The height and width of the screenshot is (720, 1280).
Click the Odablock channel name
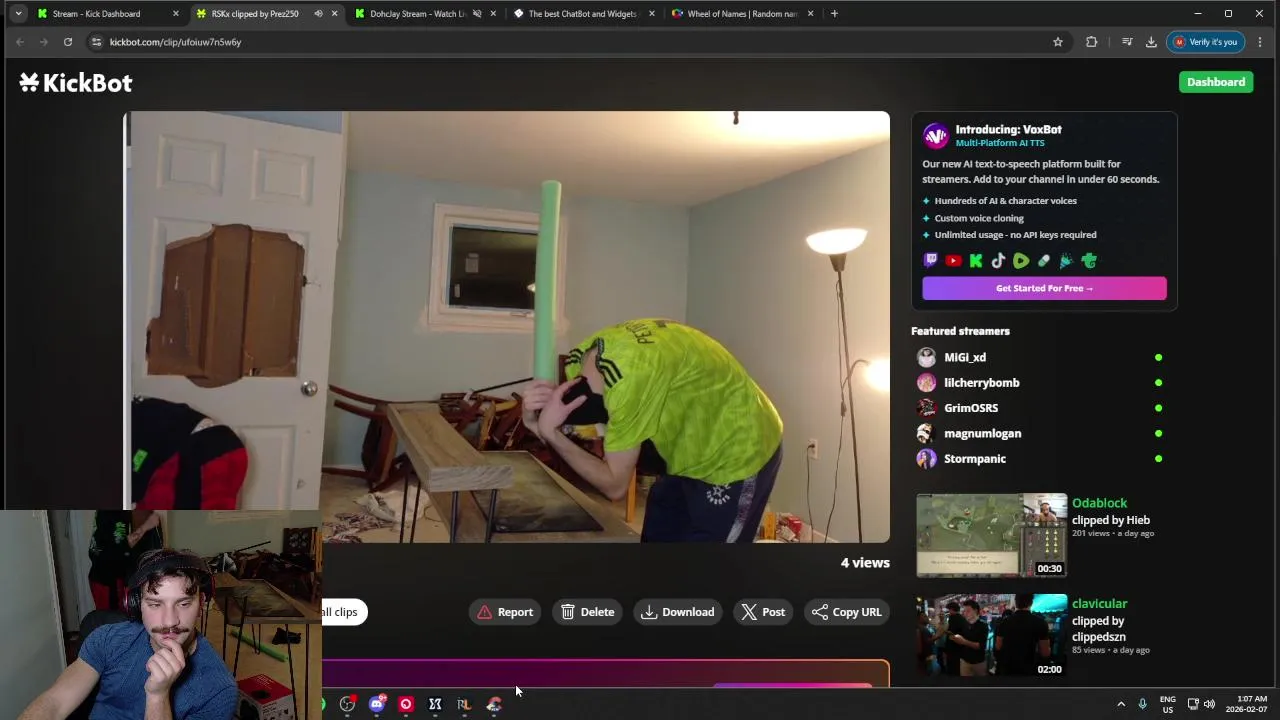1099,503
